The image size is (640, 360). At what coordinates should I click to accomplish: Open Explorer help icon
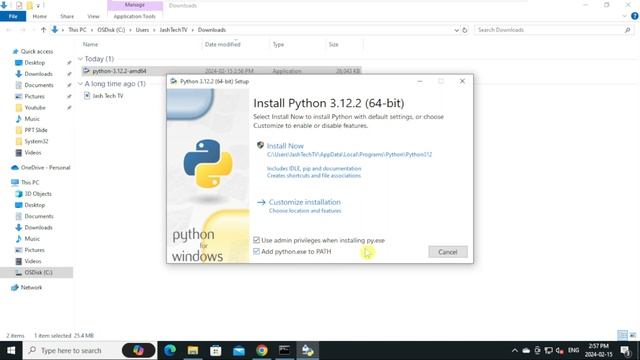point(635,16)
